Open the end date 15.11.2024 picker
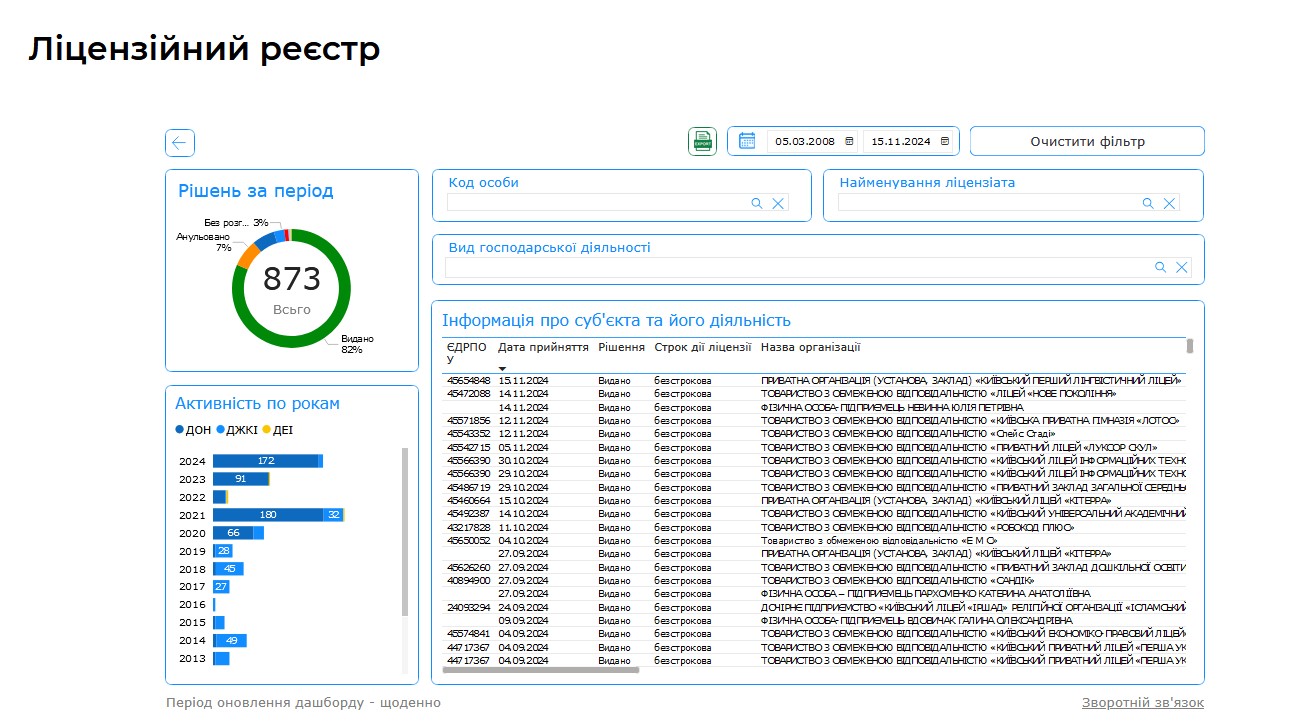The width and height of the screenshot is (1294, 716). click(944, 141)
